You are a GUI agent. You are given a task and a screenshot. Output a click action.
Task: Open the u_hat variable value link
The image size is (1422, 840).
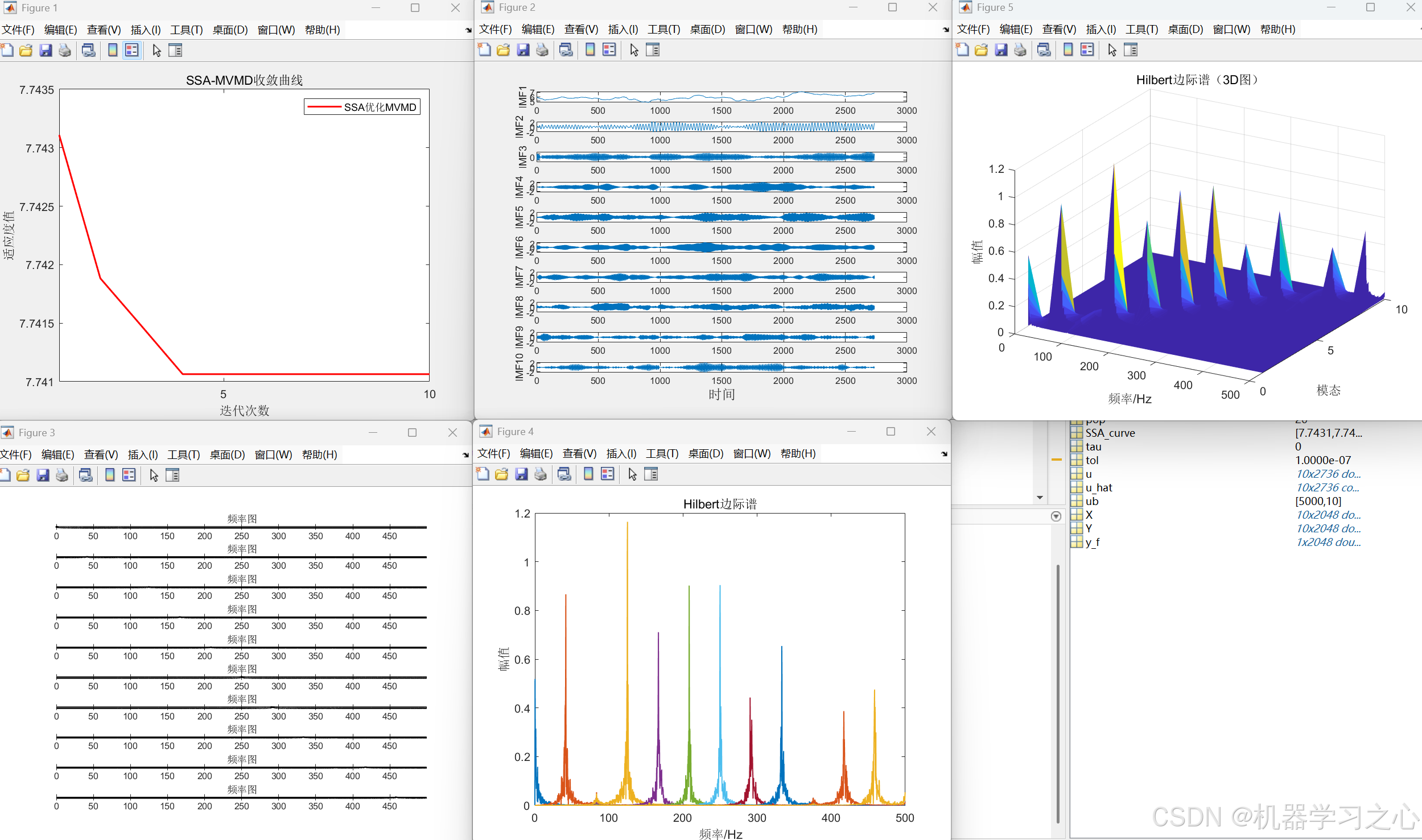pyautogui.click(x=1327, y=487)
